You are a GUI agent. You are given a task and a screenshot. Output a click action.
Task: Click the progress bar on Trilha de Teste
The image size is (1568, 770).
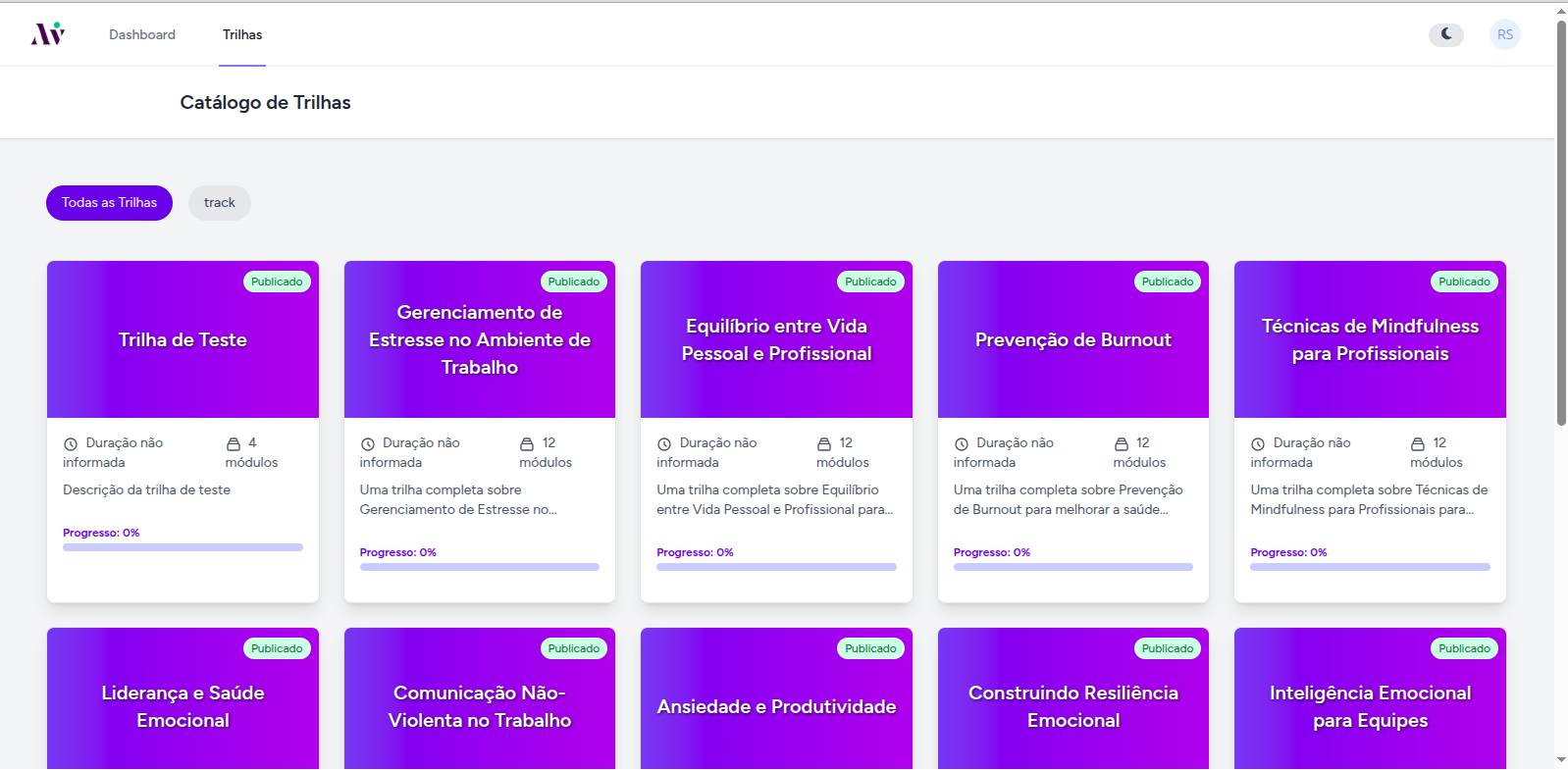coord(183,547)
